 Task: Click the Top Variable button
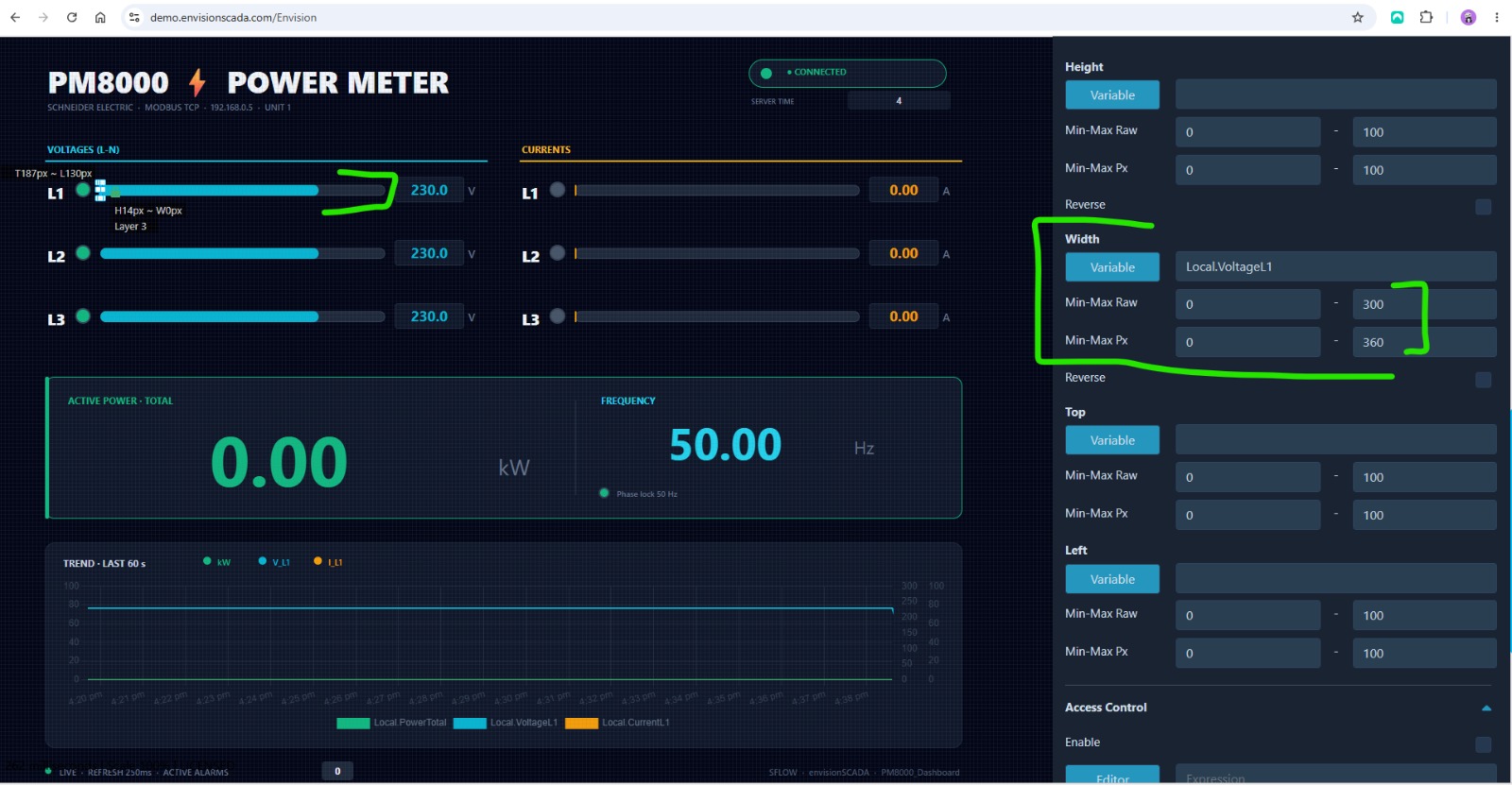pyautogui.click(x=1112, y=440)
